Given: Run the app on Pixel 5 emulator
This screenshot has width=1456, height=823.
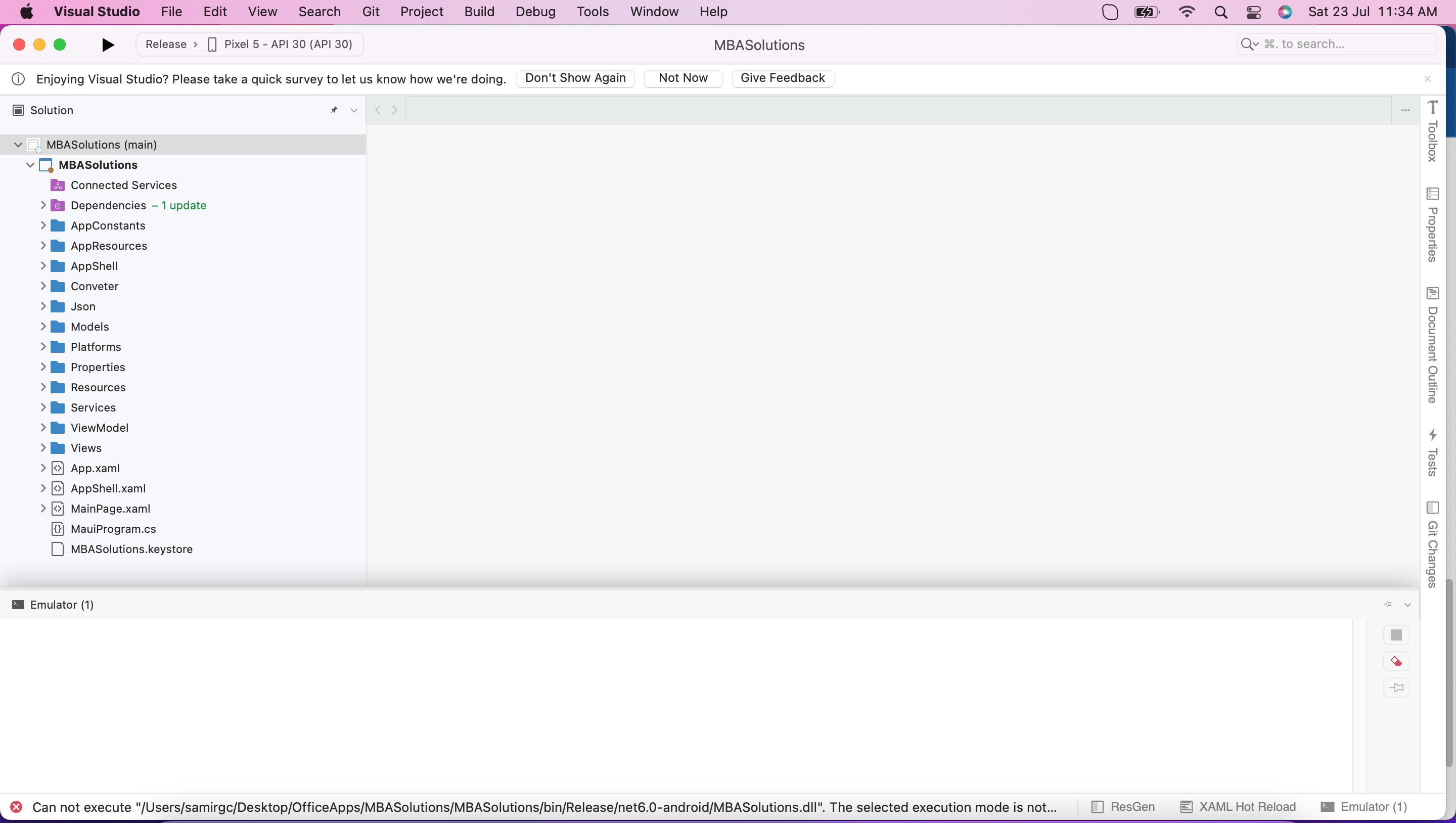Looking at the screenshot, I should (x=107, y=44).
